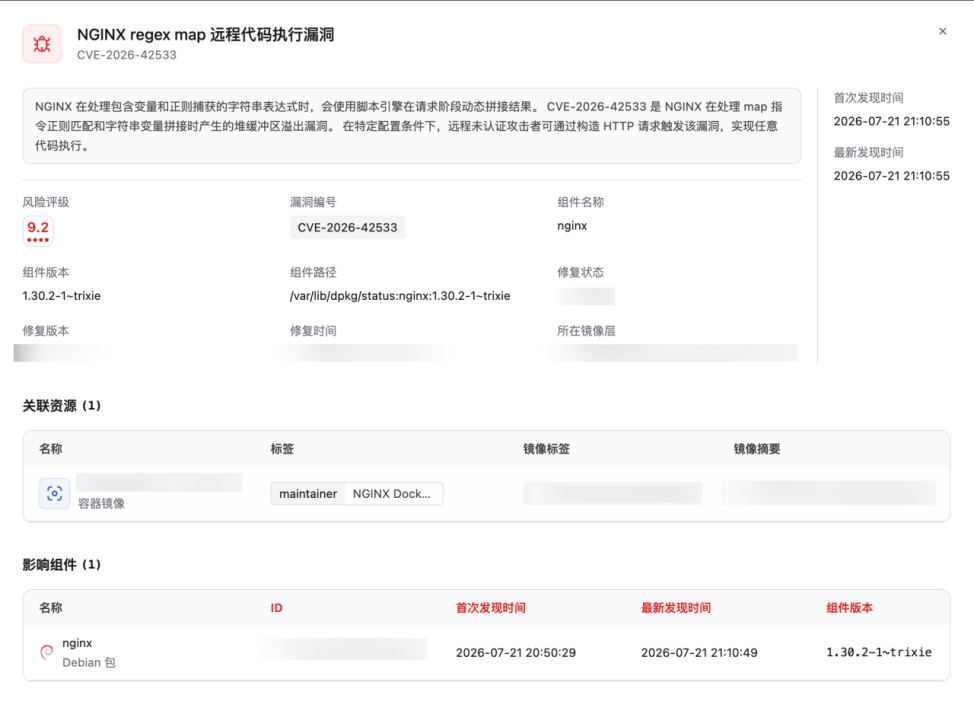Click the 镜像摘要 column header
974x708 pixels.
click(757, 449)
